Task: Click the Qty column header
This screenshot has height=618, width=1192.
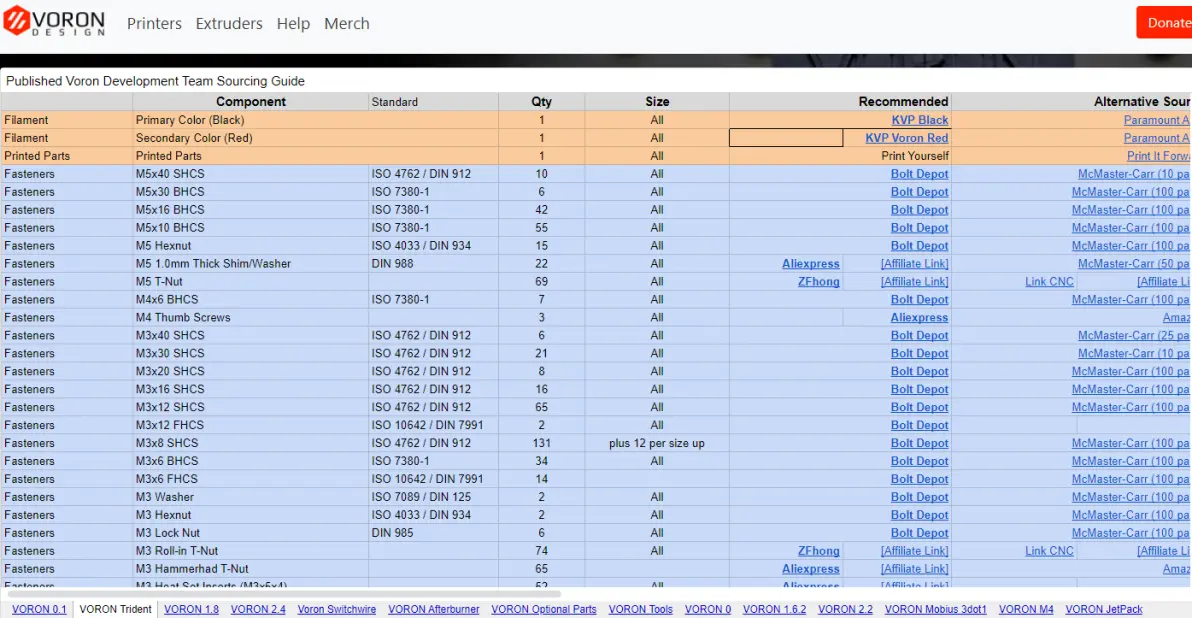Action: (x=541, y=102)
